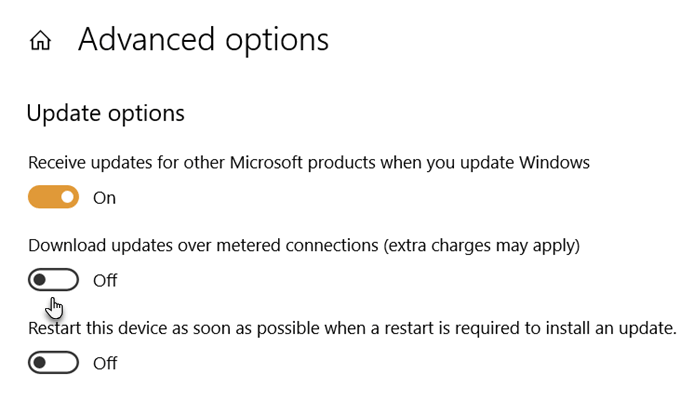Click the "Off" label for metered connections

pos(105,281)
